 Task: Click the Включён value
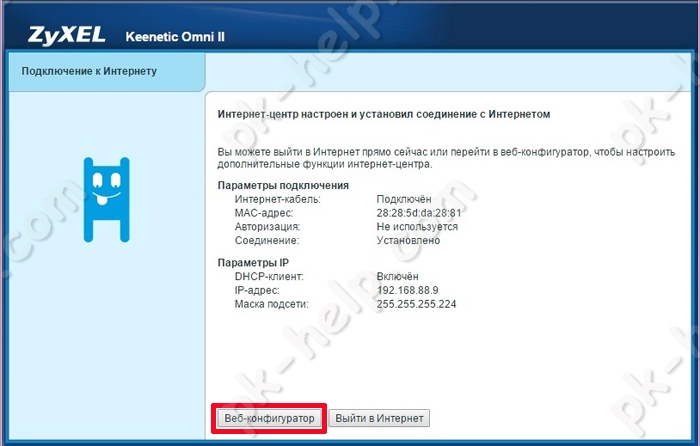(397, 276)
